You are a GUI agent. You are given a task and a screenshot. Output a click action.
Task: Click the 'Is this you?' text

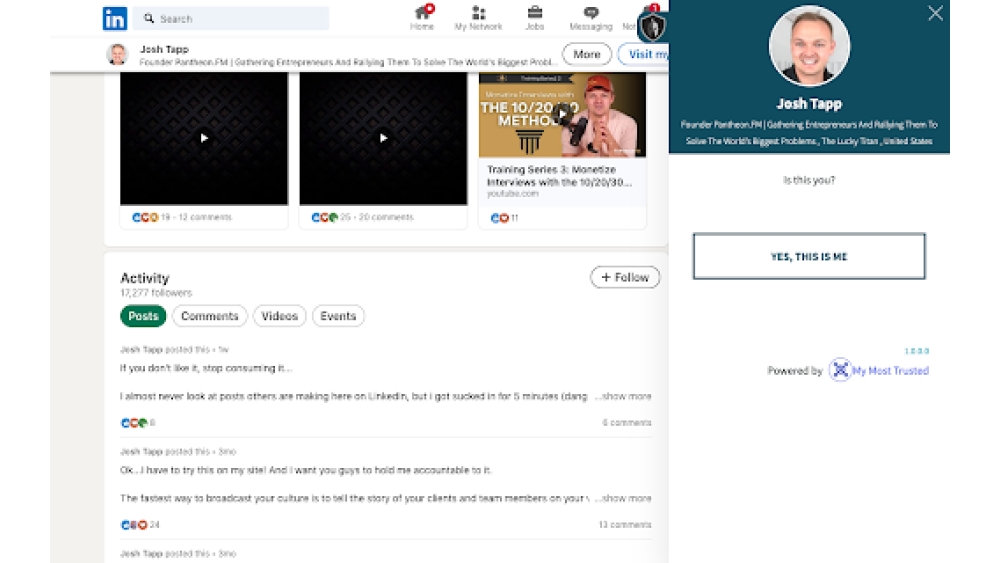tap(809, 180)
